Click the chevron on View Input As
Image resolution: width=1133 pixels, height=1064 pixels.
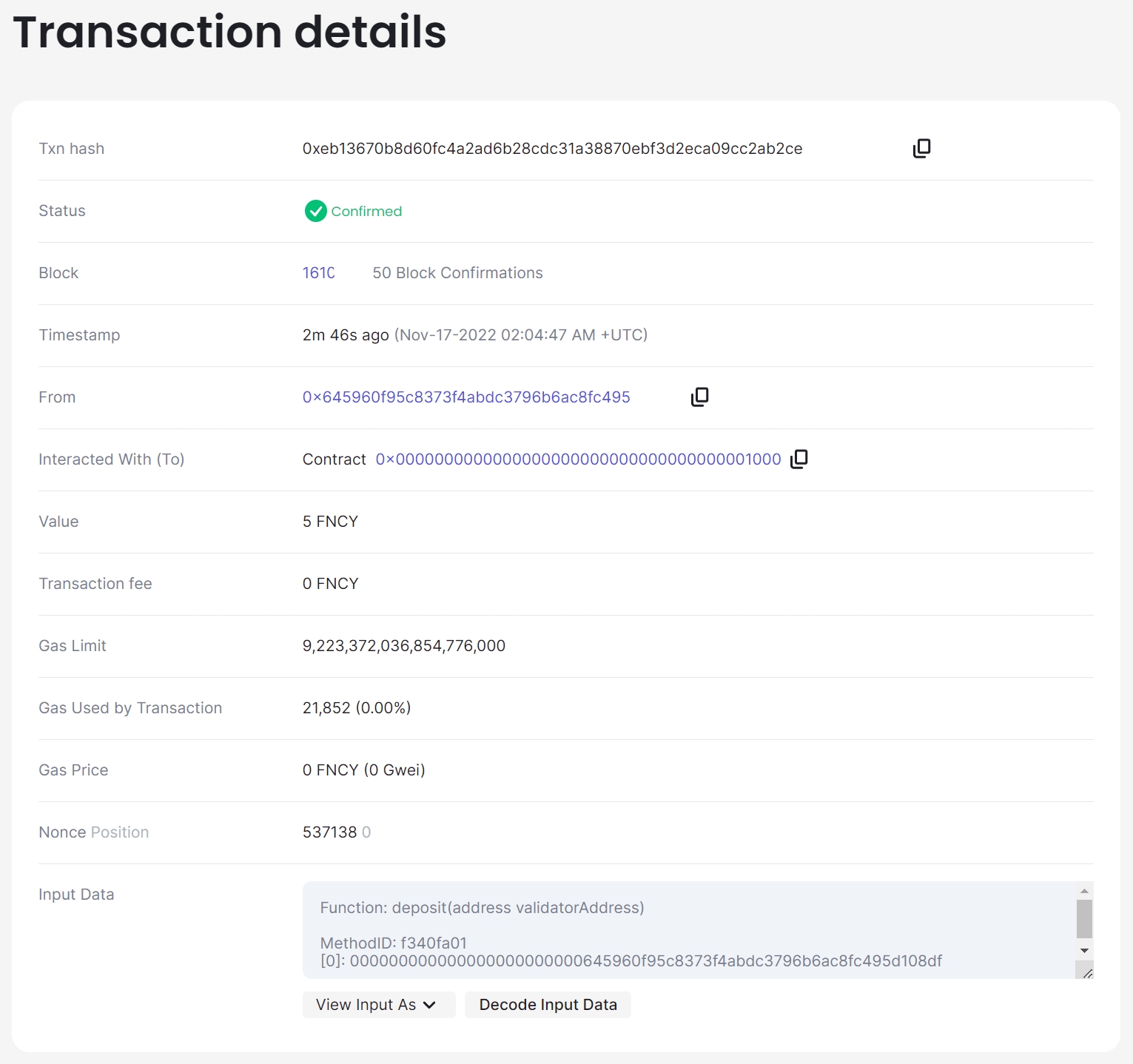coord(429,1005)
